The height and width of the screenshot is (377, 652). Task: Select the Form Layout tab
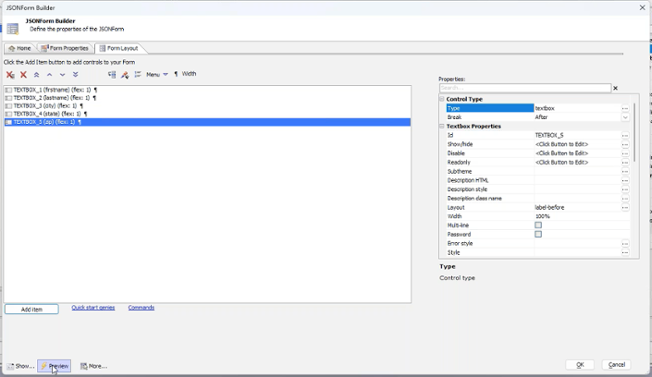119,48
